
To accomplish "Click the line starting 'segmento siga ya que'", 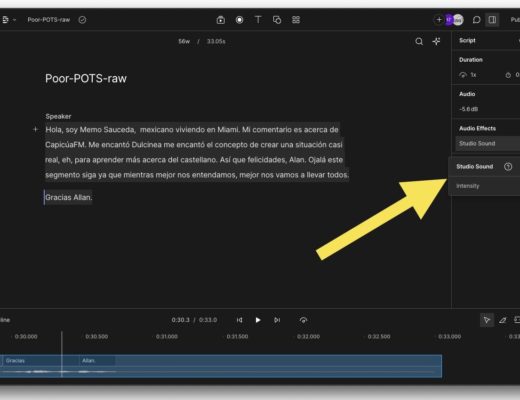I will [197, 175].
